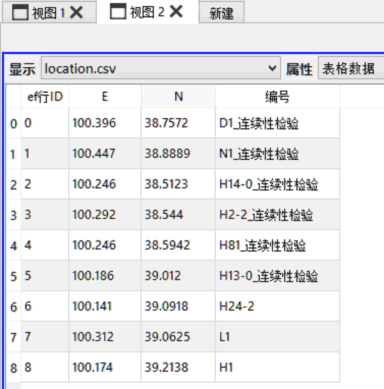Select cell H2-2_连续性检验
The image size is (384, 389).
coord(277,215)
